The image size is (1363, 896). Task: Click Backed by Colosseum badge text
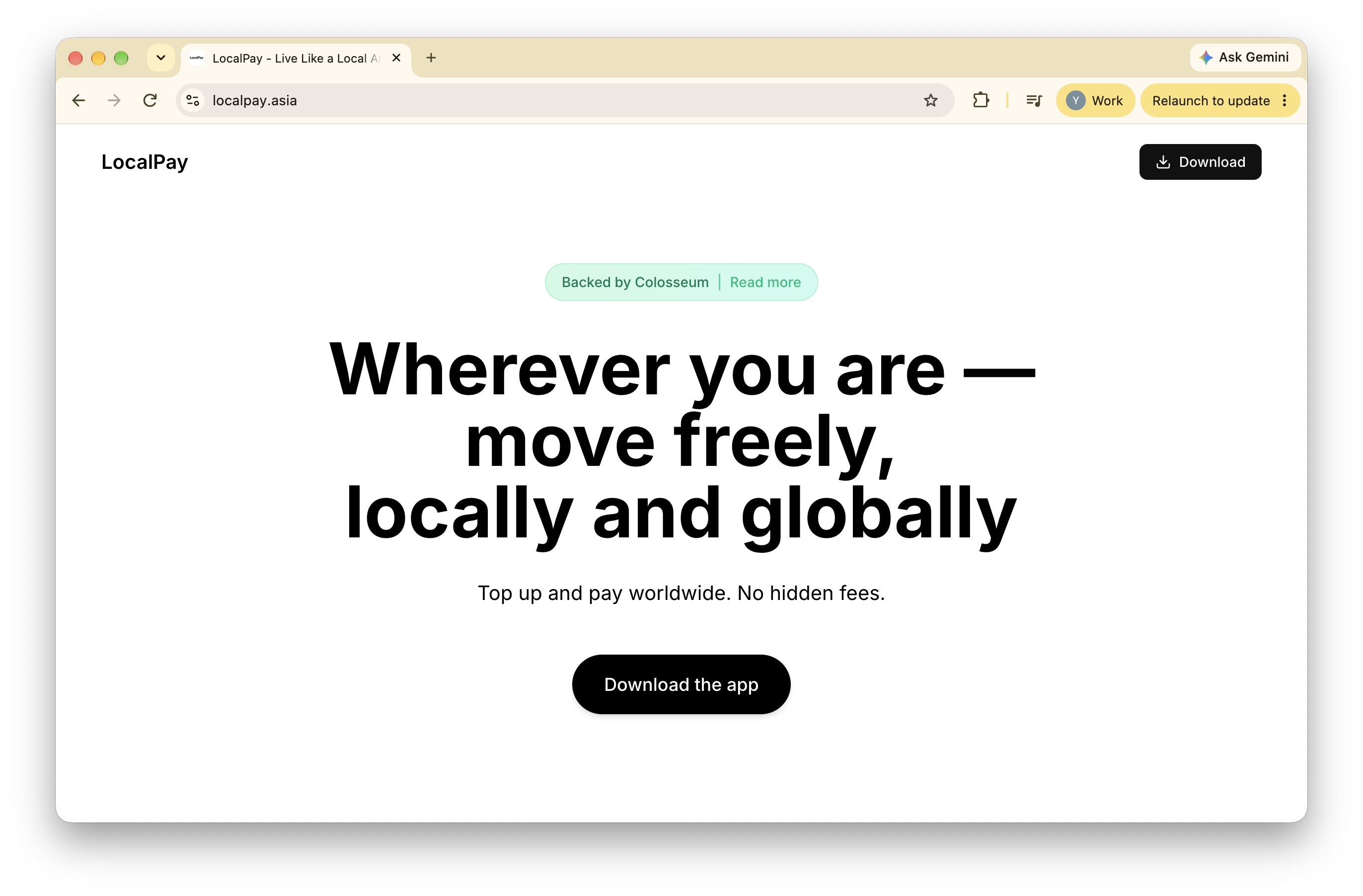[634, 282]
